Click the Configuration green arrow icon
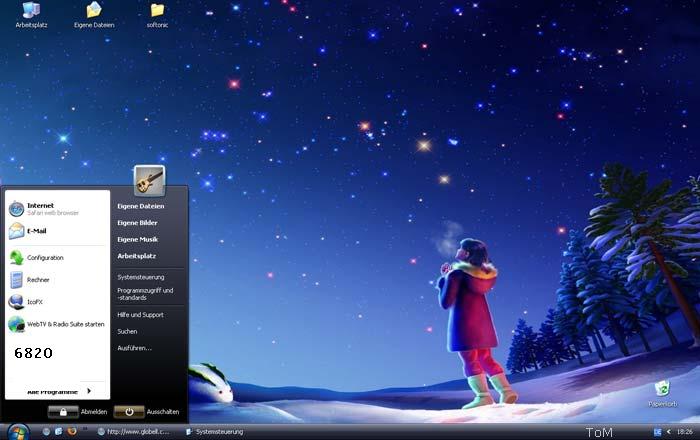The width and height of the screenshot is (700, 440). [17, 257]
